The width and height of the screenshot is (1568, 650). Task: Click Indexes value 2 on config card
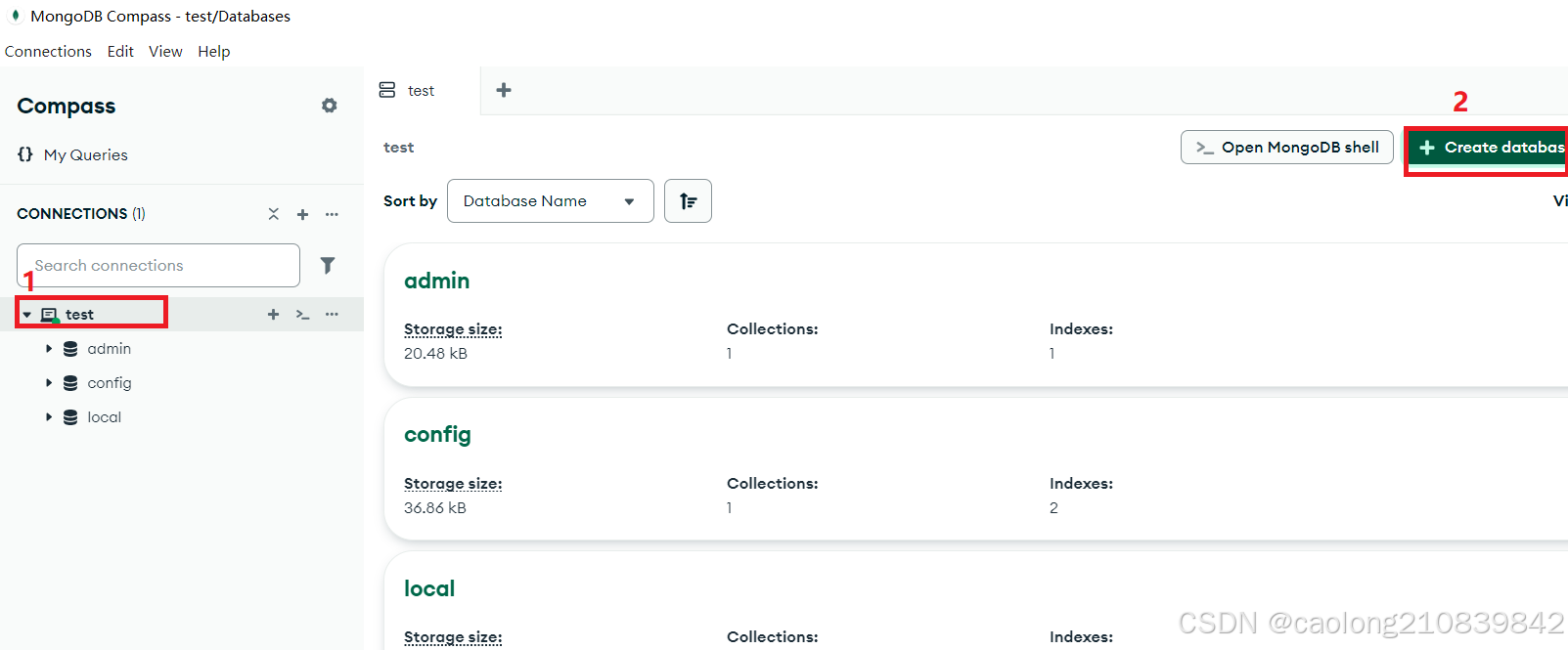[1053, 508]
